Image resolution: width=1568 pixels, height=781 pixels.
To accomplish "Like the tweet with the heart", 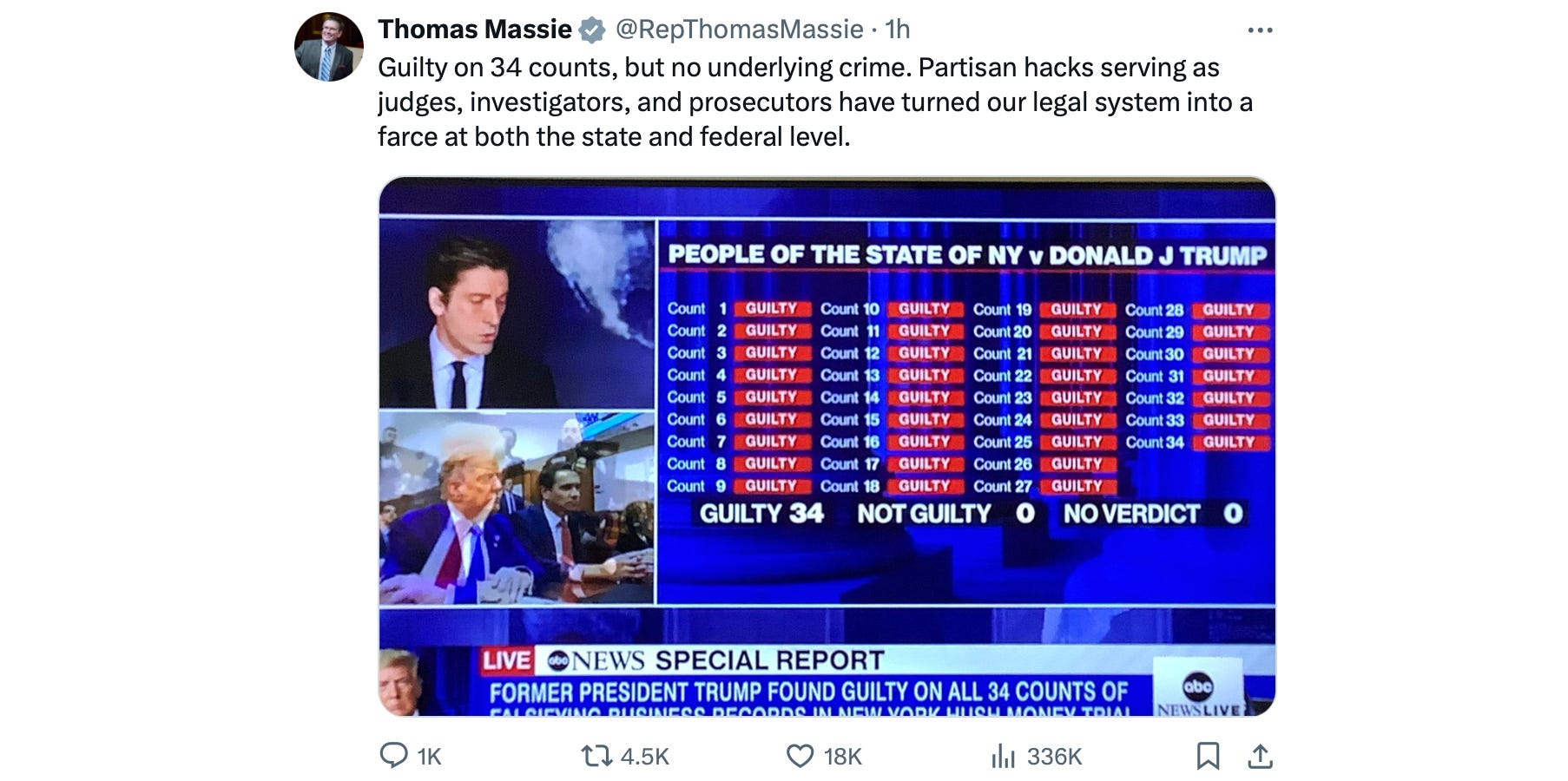I will coord(800,756).
